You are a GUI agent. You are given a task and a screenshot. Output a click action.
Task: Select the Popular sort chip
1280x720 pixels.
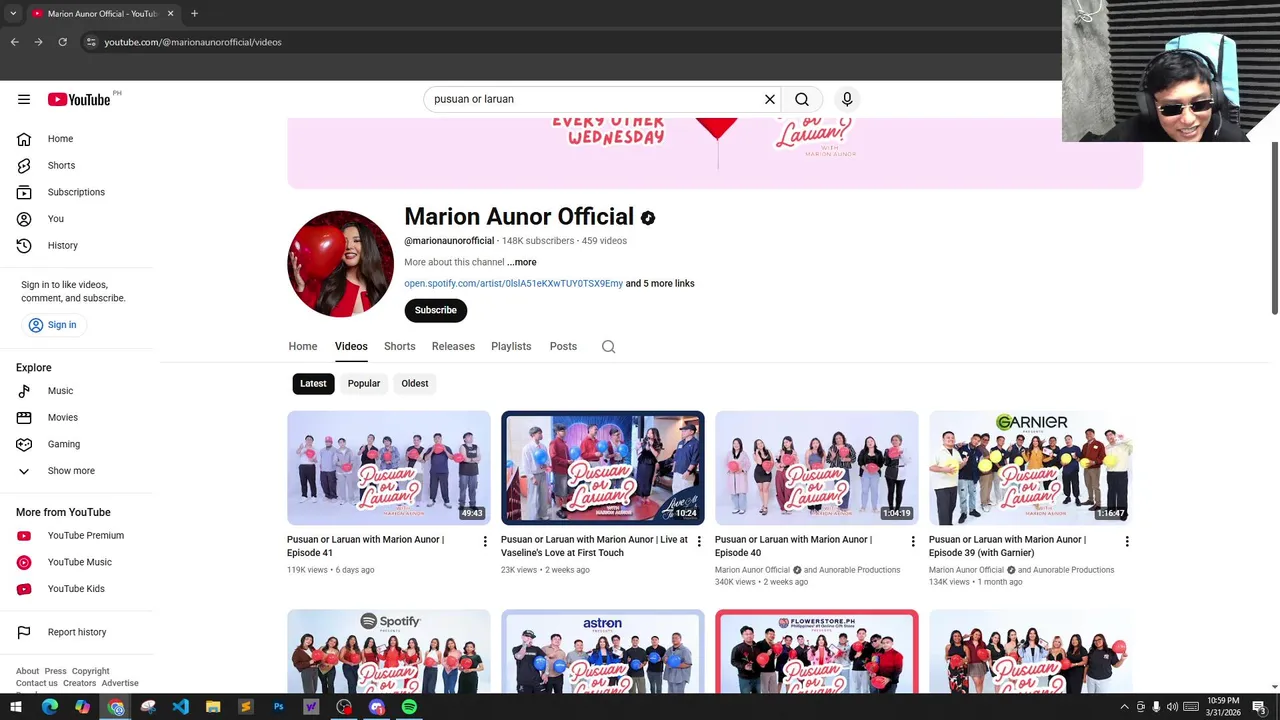tap(364, 383)
